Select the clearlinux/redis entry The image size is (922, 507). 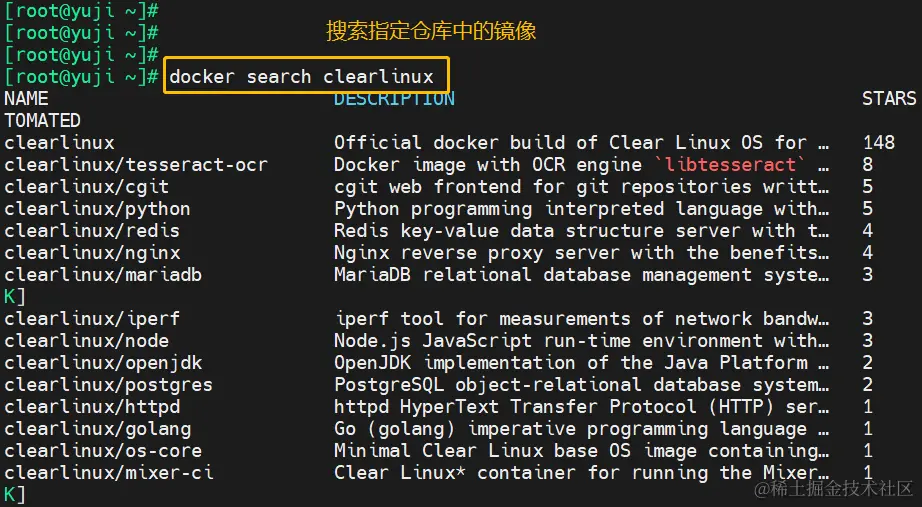92,231
